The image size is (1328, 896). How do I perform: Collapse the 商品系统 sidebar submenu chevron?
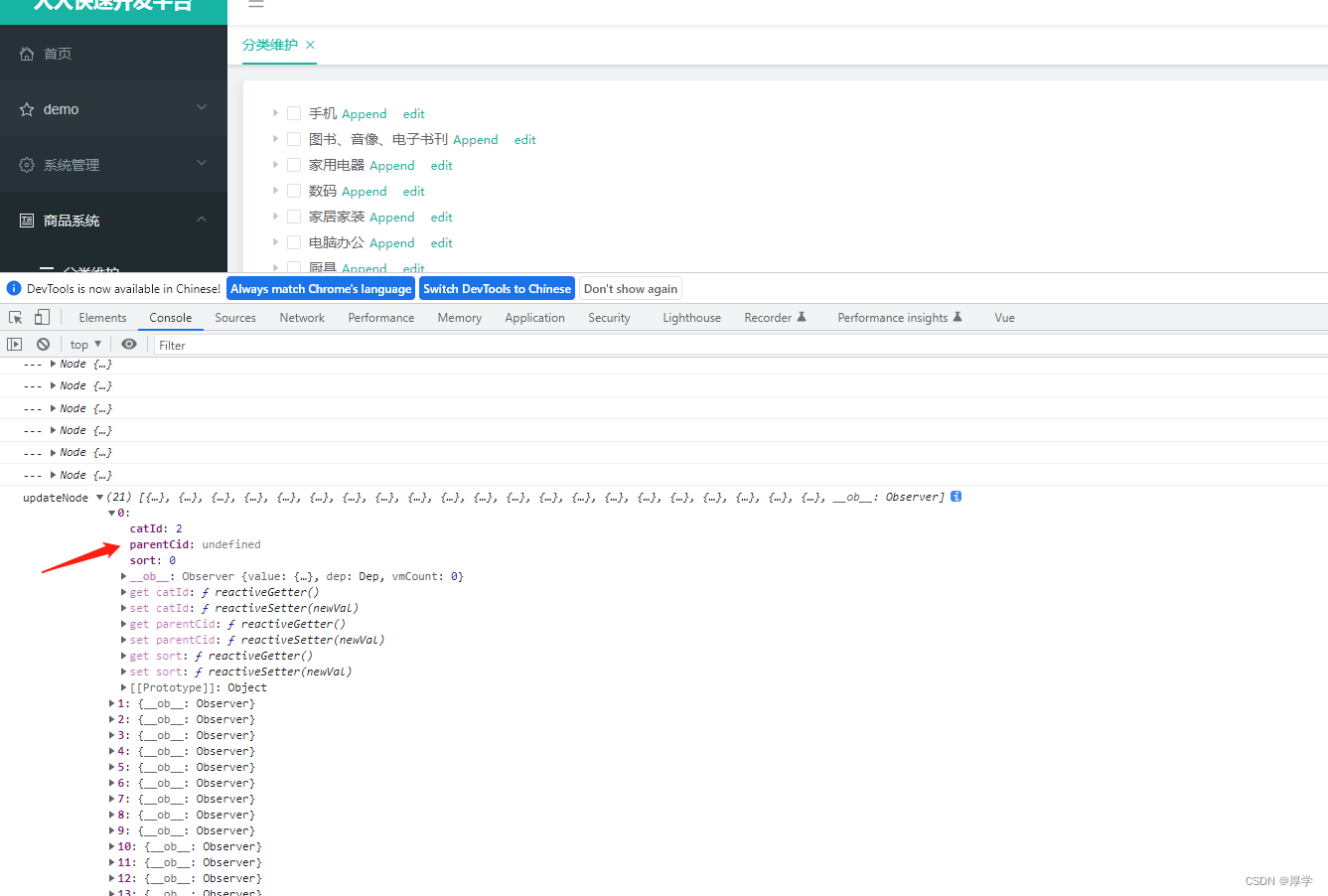[x=202, y=219]
